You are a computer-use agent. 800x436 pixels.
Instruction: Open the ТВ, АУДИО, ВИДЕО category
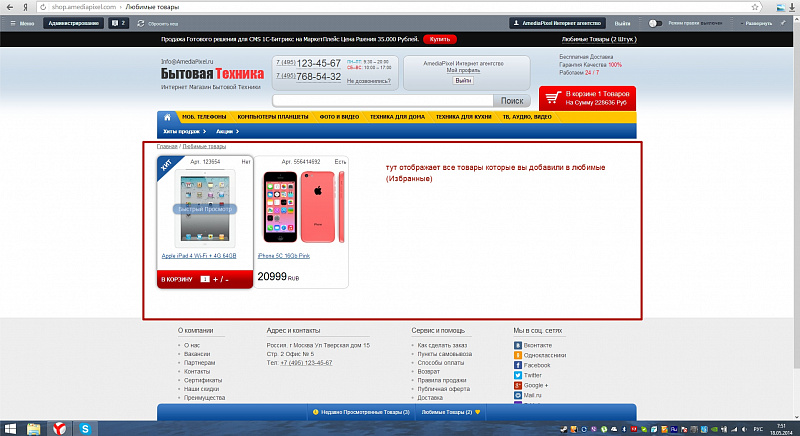point(527,117)
